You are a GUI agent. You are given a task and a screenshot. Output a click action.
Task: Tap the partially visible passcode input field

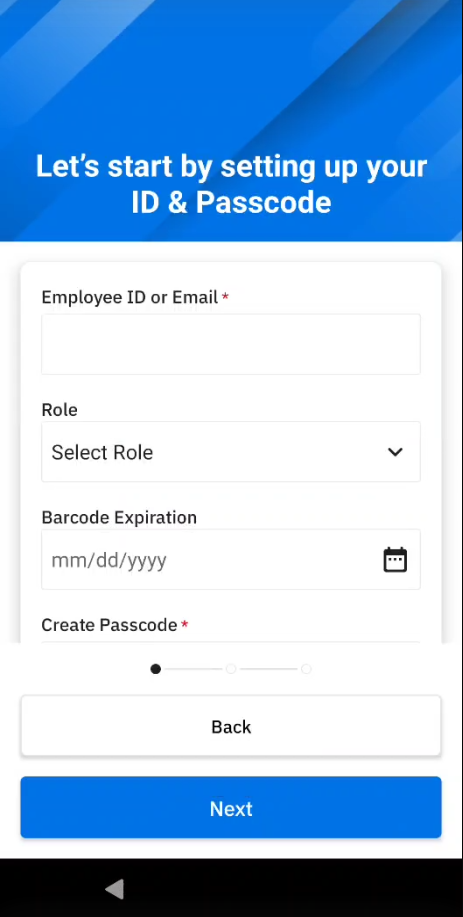tap(231, 642)
